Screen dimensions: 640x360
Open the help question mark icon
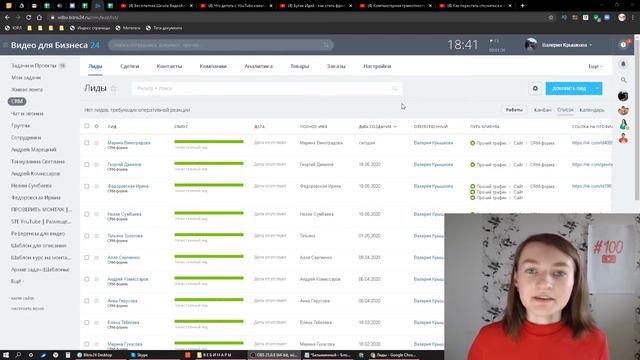623,44
